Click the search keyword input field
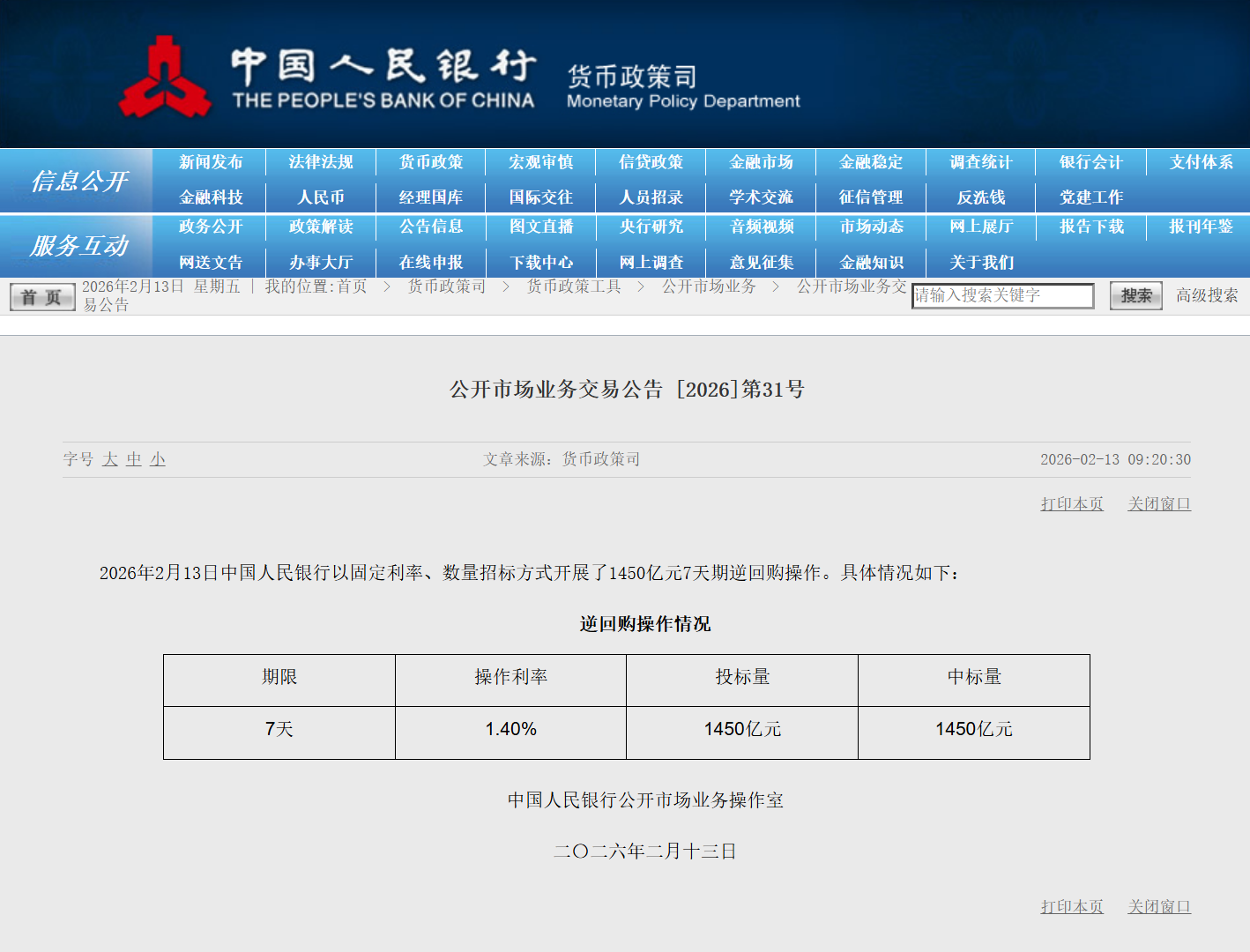1250x952 pixels. [1002, 296]
